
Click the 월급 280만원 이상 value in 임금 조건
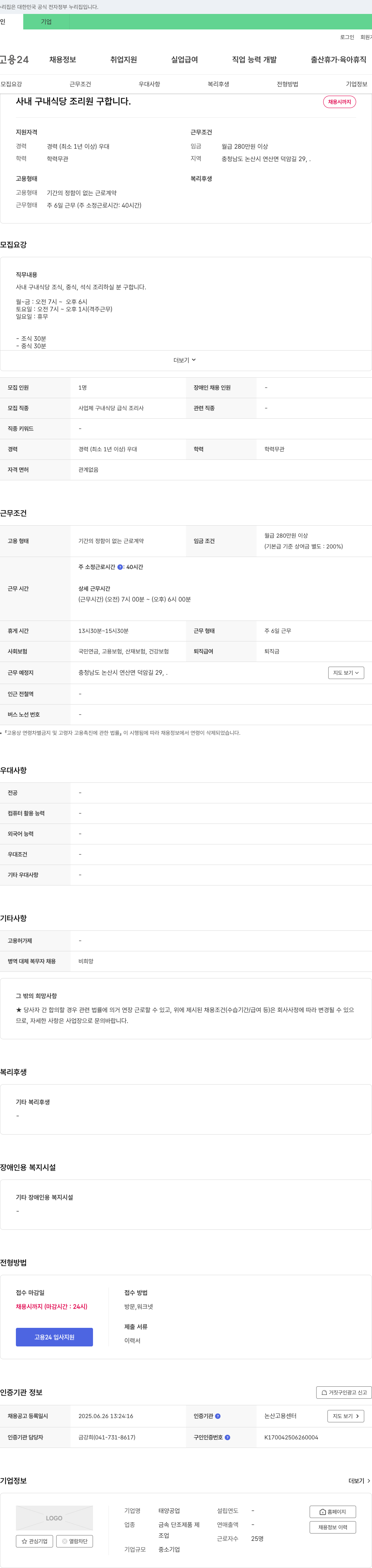tap(286, 536)
